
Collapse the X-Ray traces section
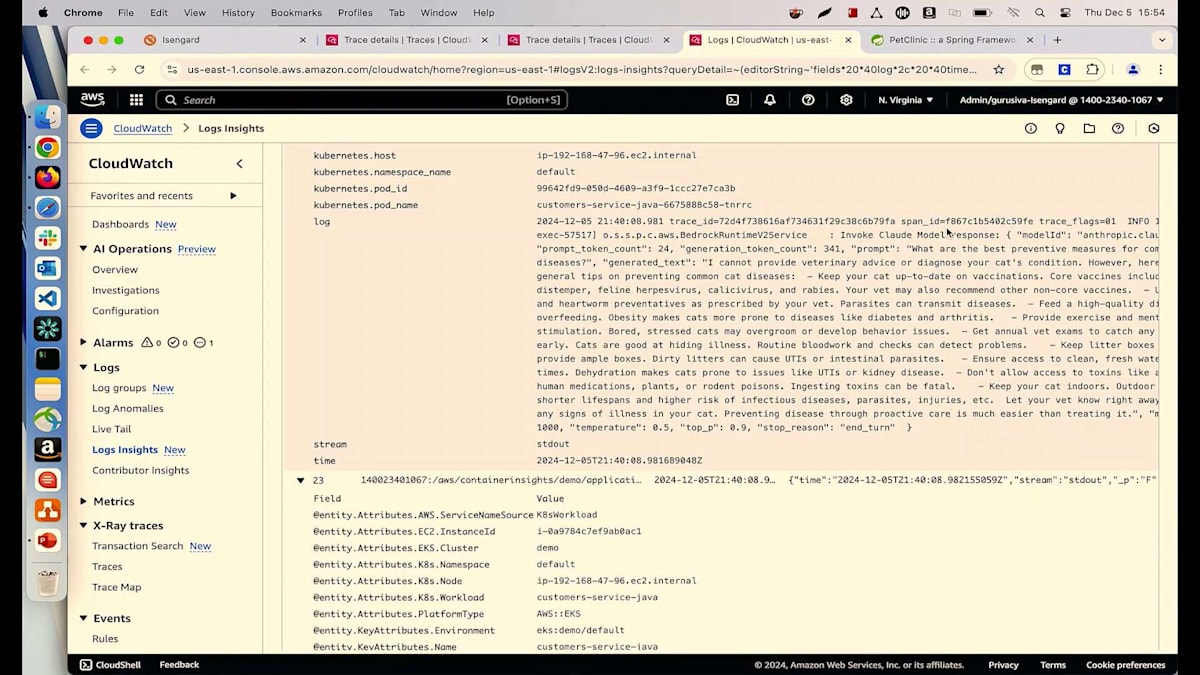[84, 525]
